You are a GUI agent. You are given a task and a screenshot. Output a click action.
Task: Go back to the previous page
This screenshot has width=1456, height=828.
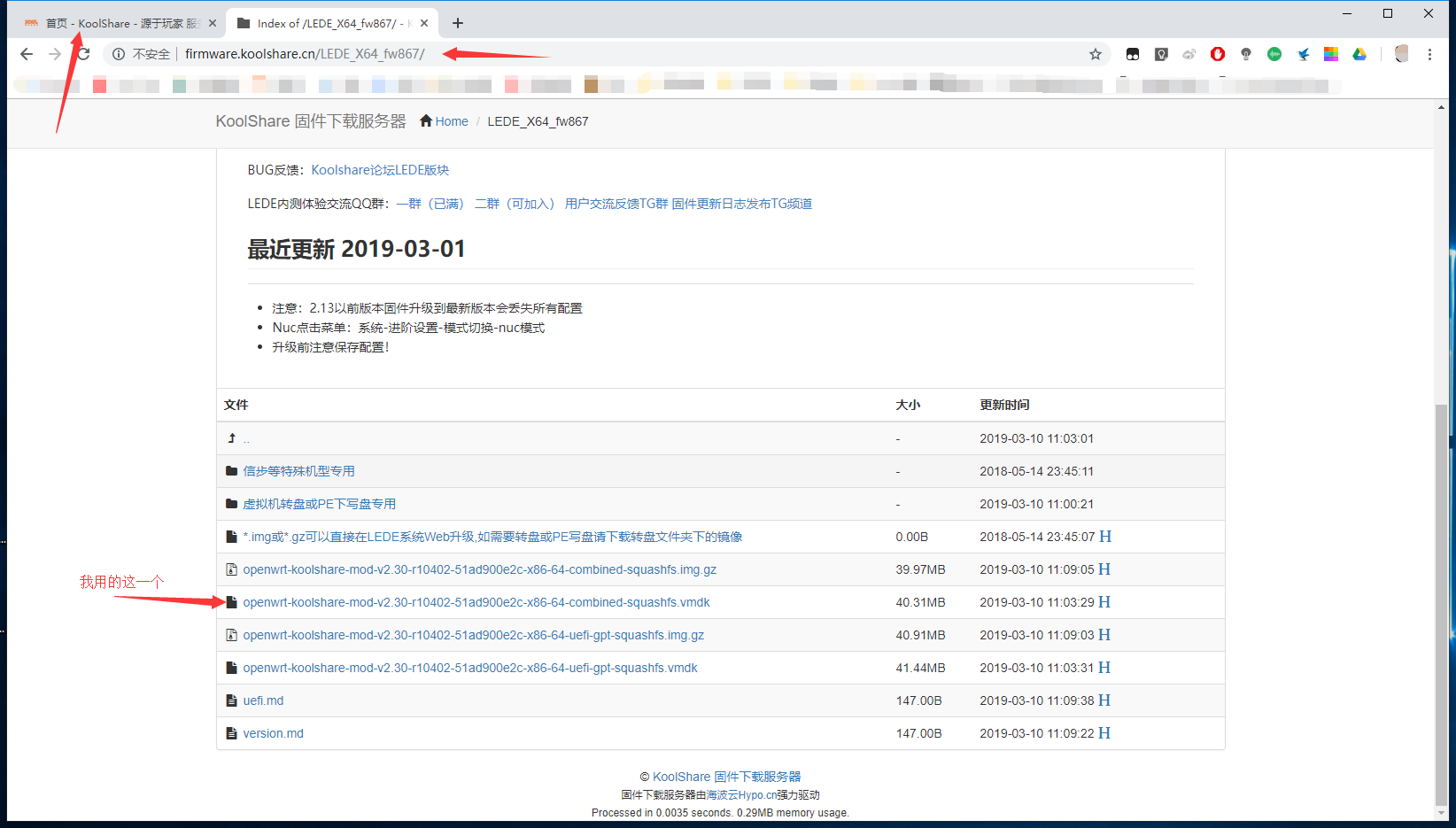(x=27, y=54)
